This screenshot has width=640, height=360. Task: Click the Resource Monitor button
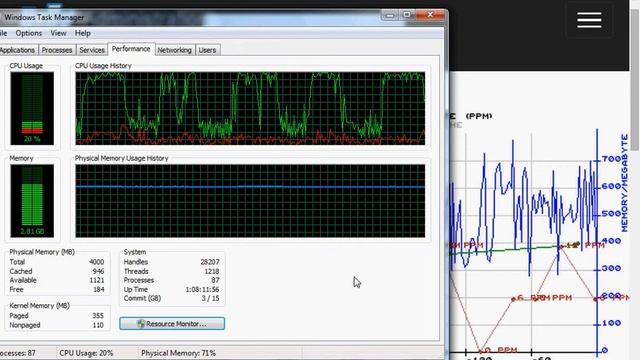[172, 324]
